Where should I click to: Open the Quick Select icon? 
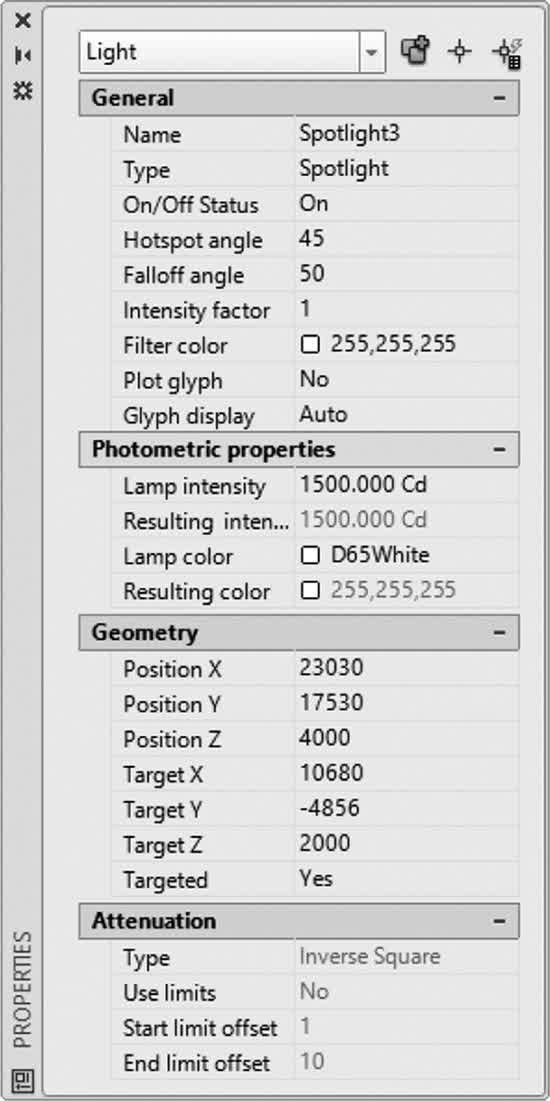(506, 53)
